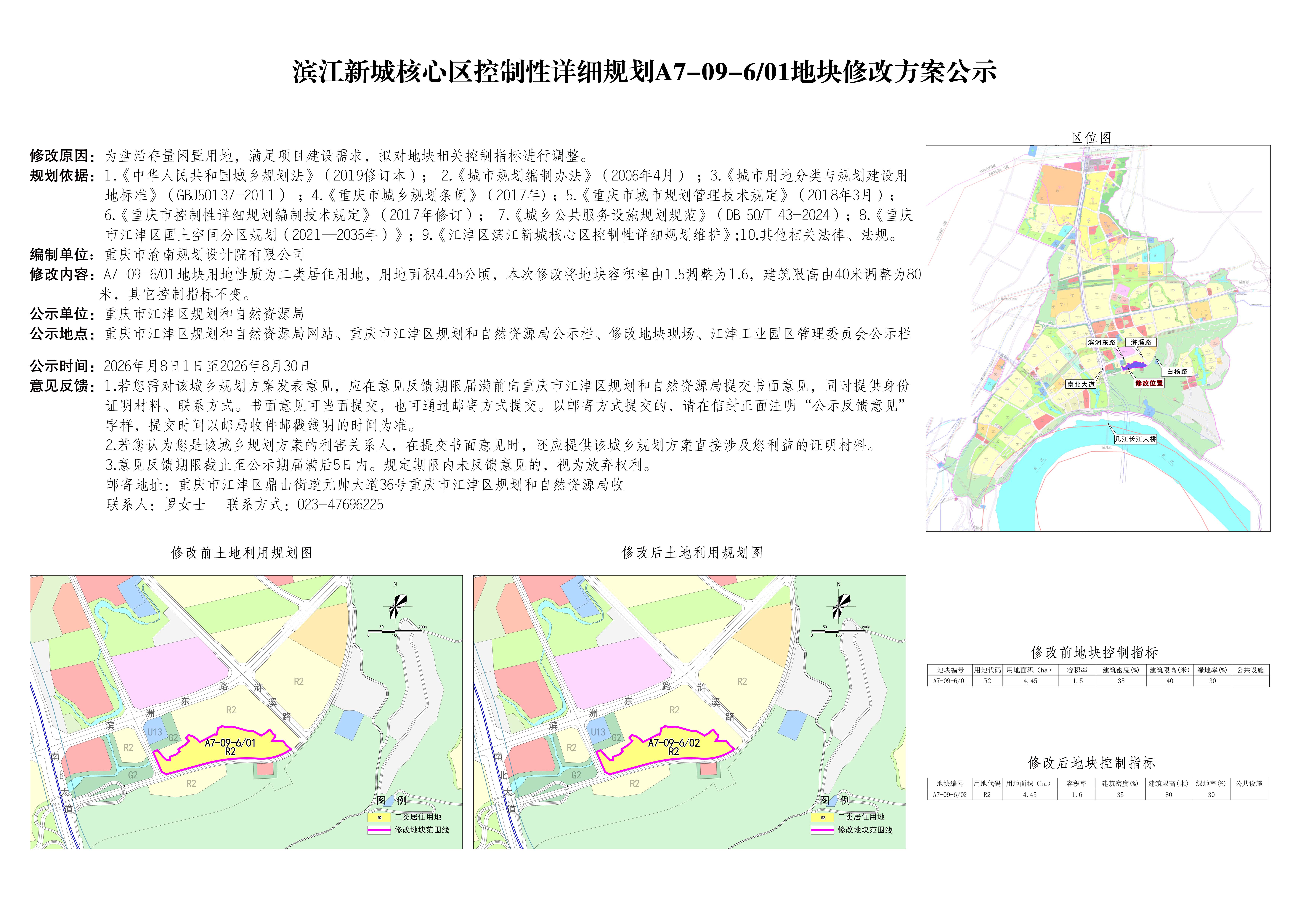
Task: Click the "修改位置" label on the location map
Action: click(x=1149, y=383)
